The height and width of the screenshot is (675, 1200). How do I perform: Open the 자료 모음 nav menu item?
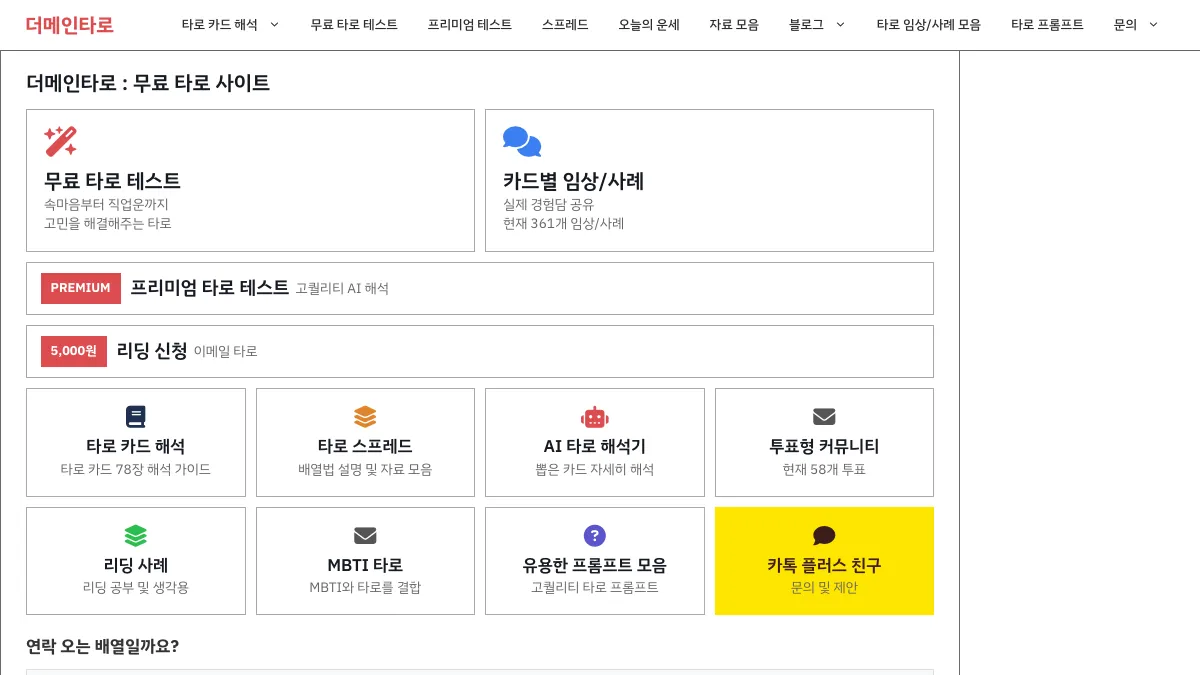point(734,25)
